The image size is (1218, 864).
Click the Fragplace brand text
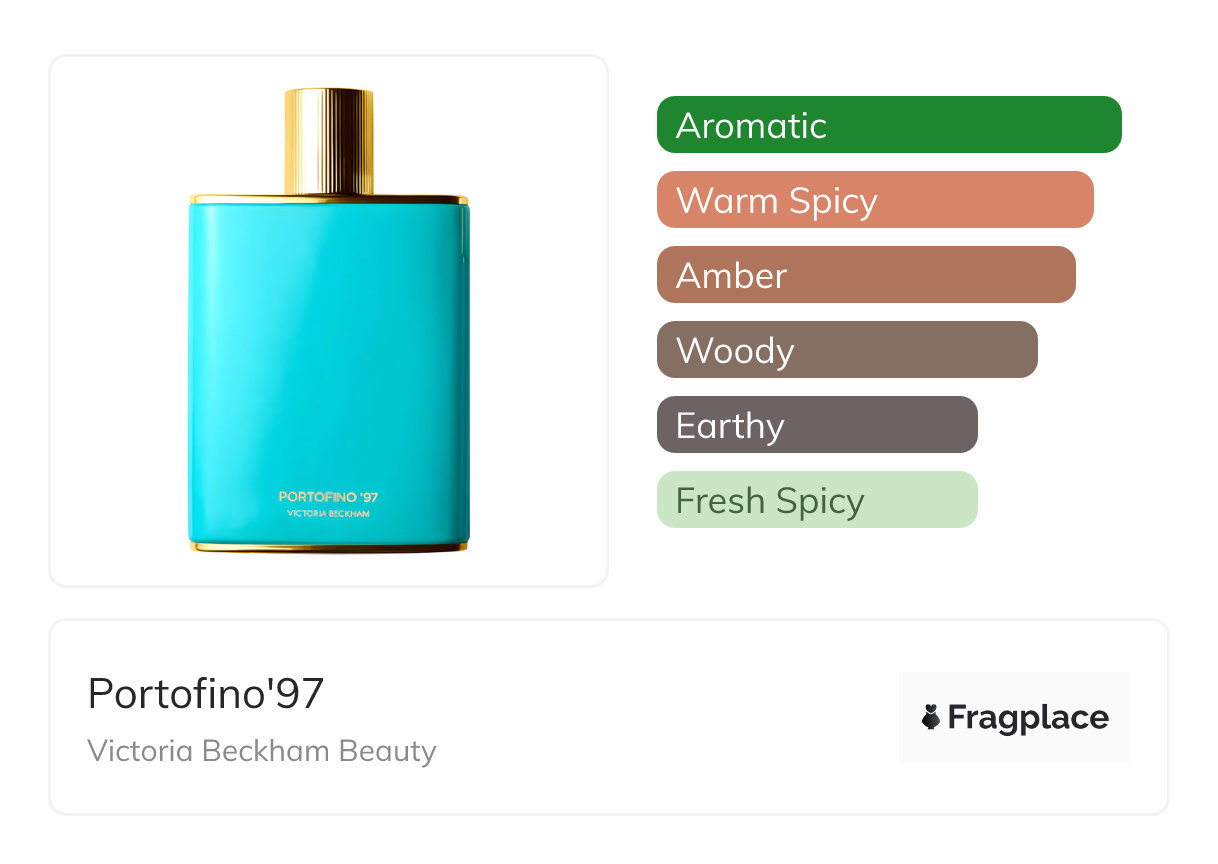coord(1028,718)
